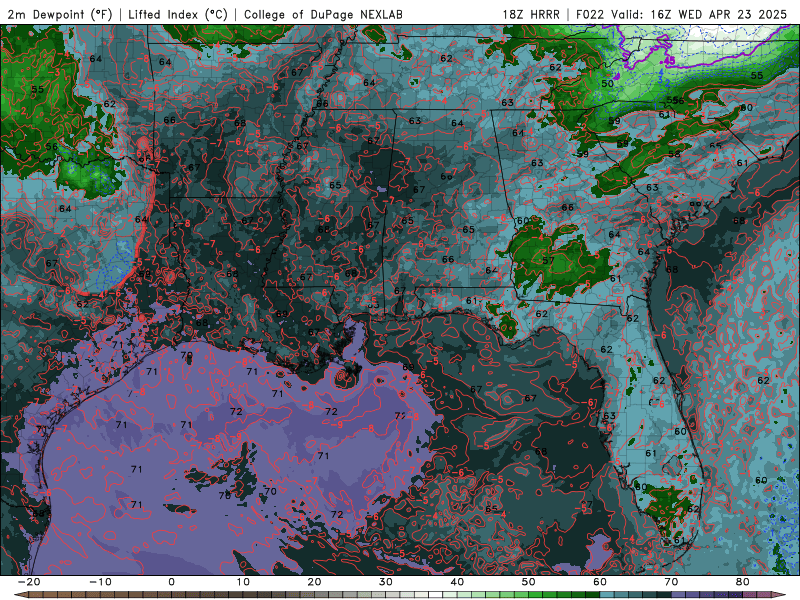This screenshot has height=600, width=800.
Task: Click the '30' label on the color scale
Action: [386, 582]
